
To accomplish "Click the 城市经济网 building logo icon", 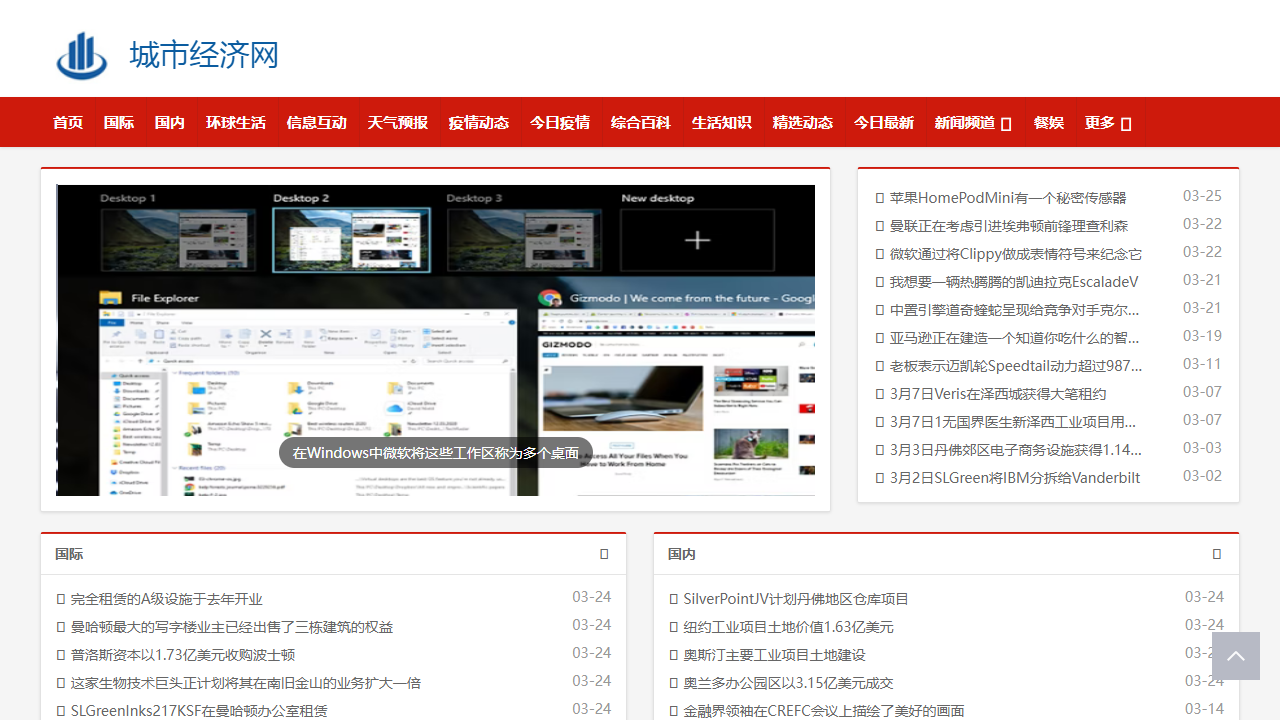I will coord(81,55).
